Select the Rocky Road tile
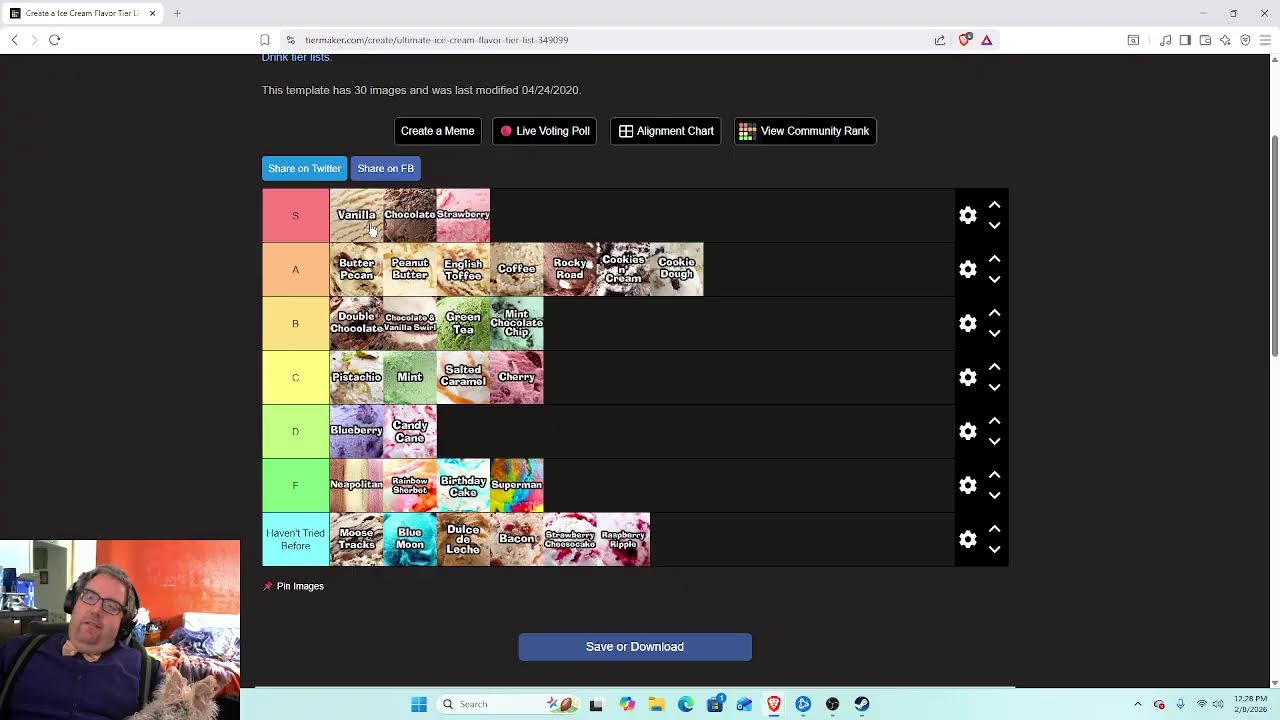 click(x=570, y=269)
